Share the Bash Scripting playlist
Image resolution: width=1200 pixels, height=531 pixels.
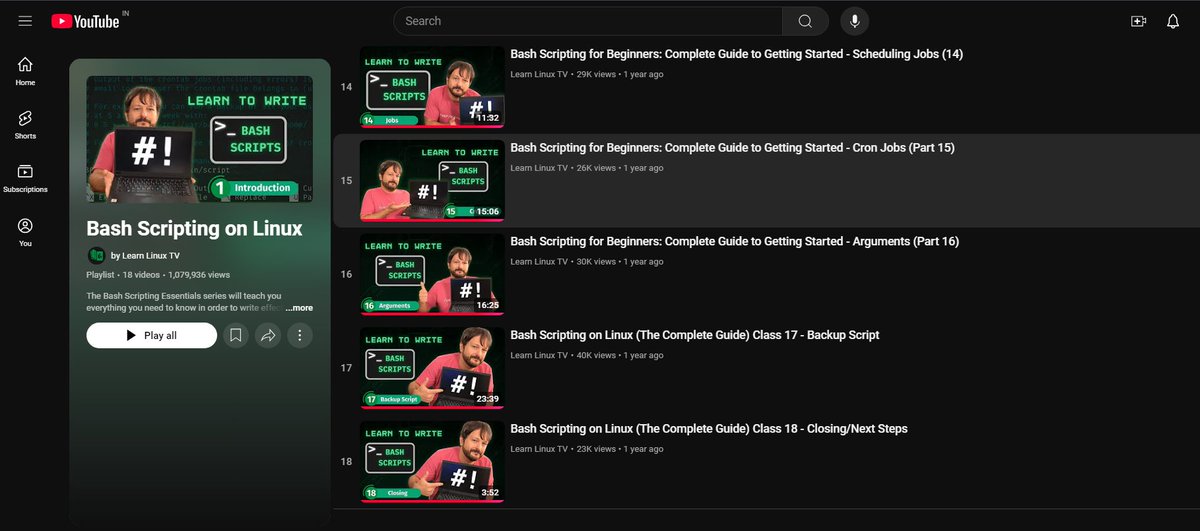pyautogui.click(x=268, y=335)
